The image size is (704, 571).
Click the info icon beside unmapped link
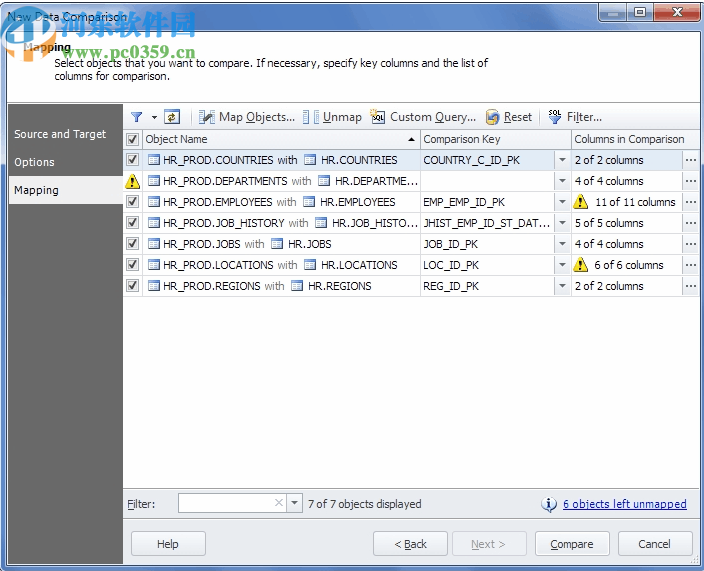click(549, 504)
